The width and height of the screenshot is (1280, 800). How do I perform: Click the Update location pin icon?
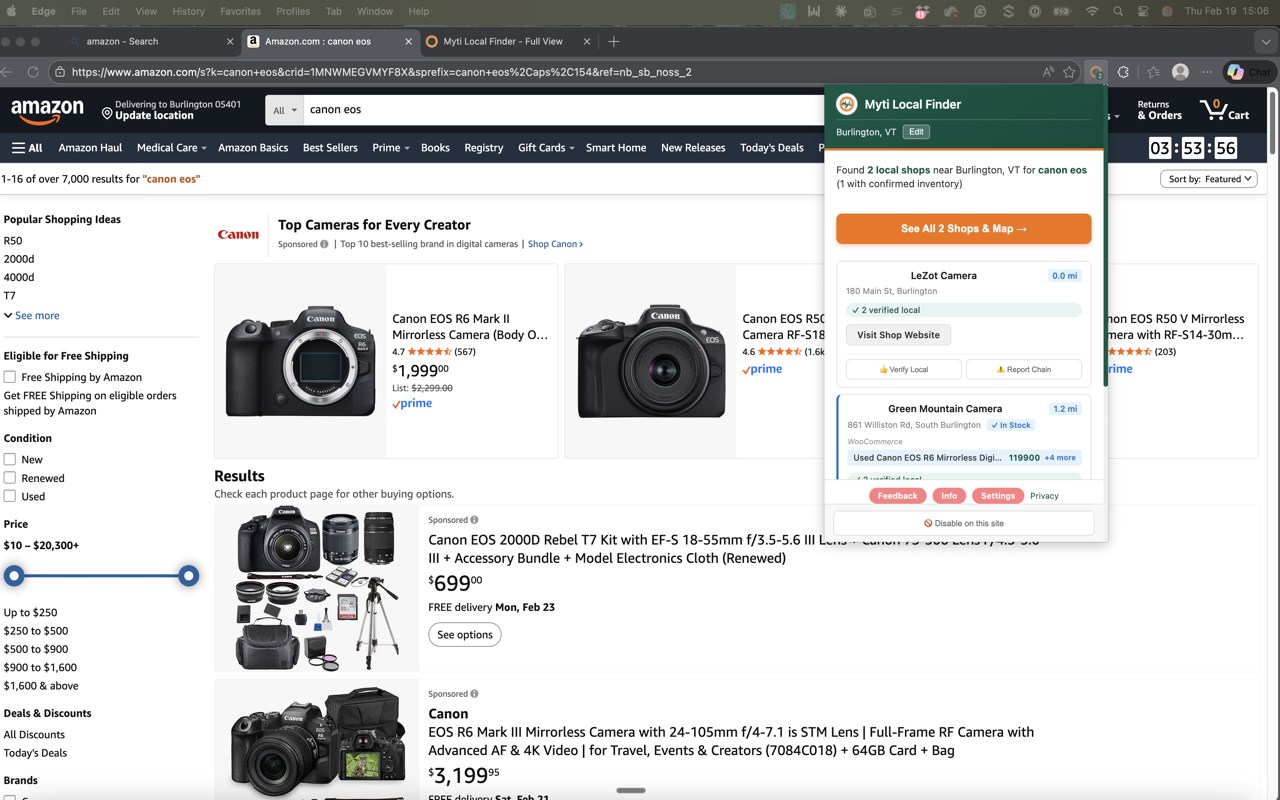click(x=107, y=114)
